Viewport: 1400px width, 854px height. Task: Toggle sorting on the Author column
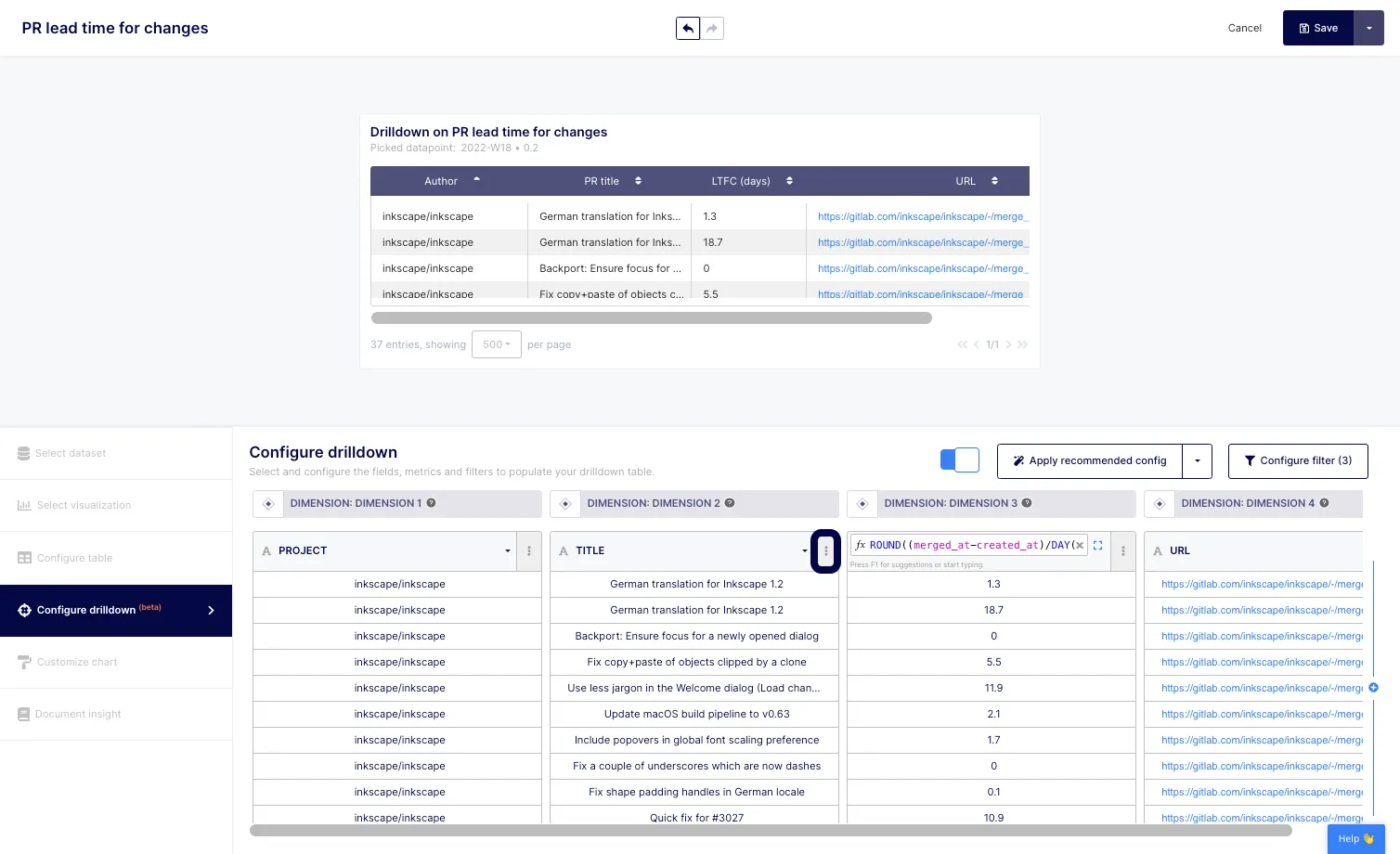[475, 179]
